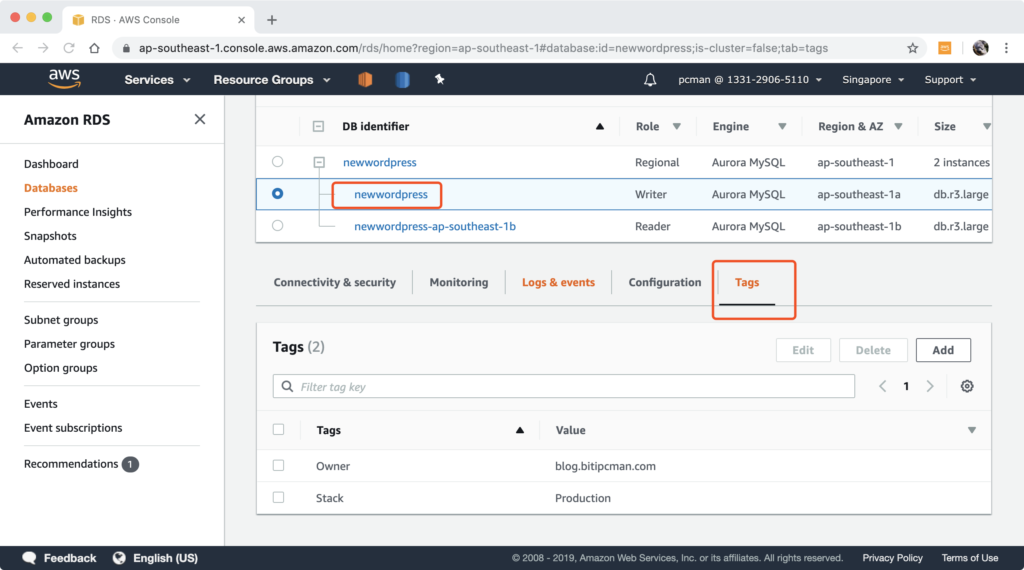Click the pin shortcuts icon
Screen dimensions: 1024x570
440,79
